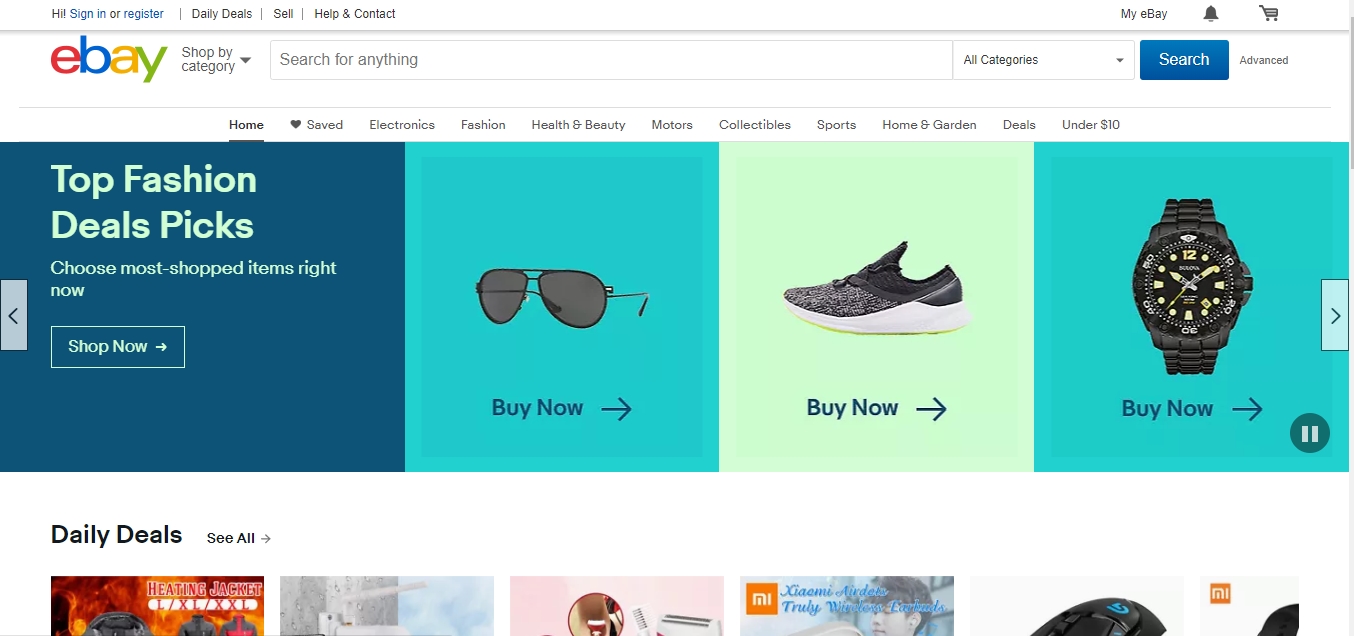Click the Search for anything field
The height and width of the screenshot is (636, 1354).
point(610,60)
